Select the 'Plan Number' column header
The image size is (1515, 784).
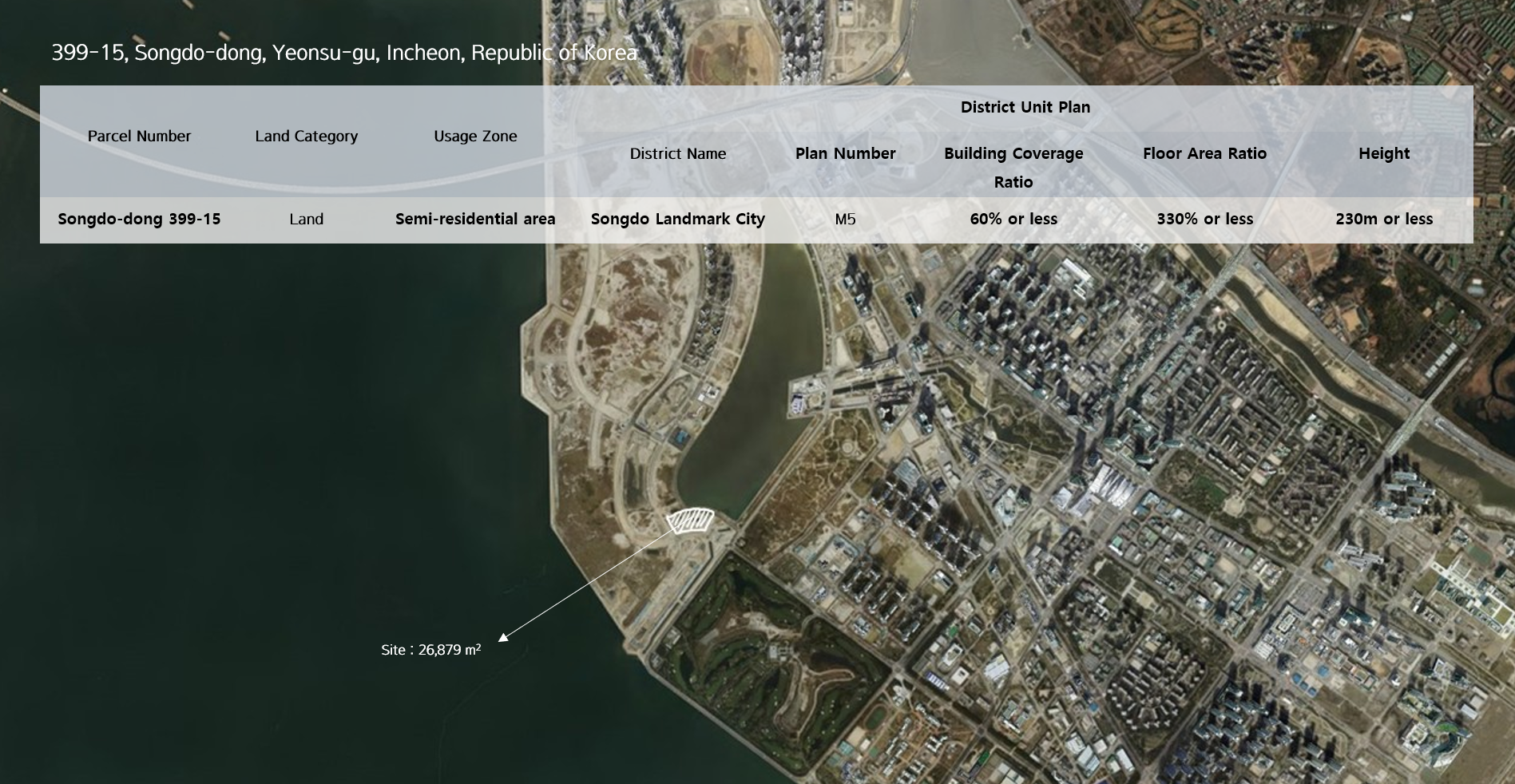click(845, 153)
